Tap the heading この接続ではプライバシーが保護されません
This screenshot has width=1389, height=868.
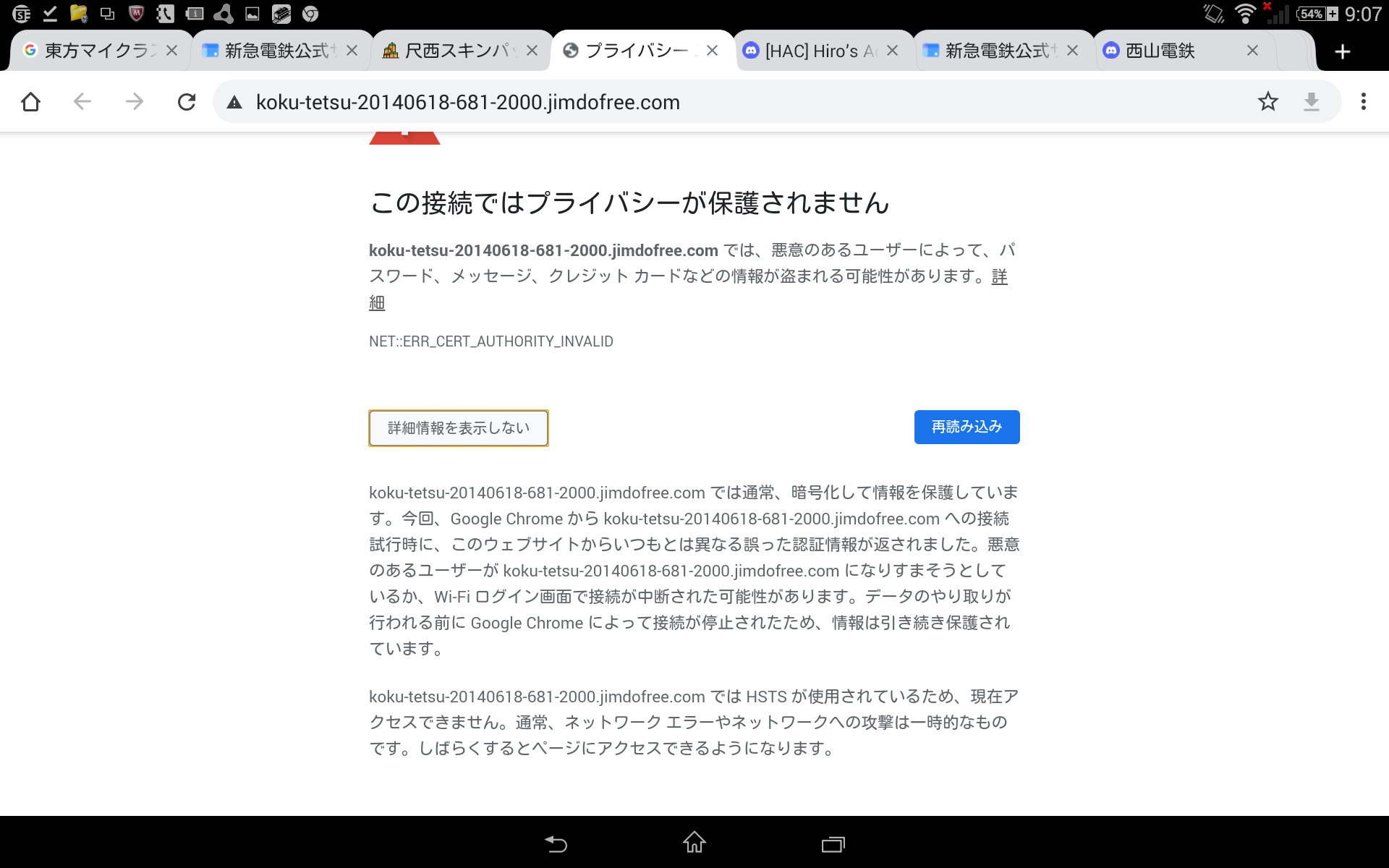click(x=629, y=203)
